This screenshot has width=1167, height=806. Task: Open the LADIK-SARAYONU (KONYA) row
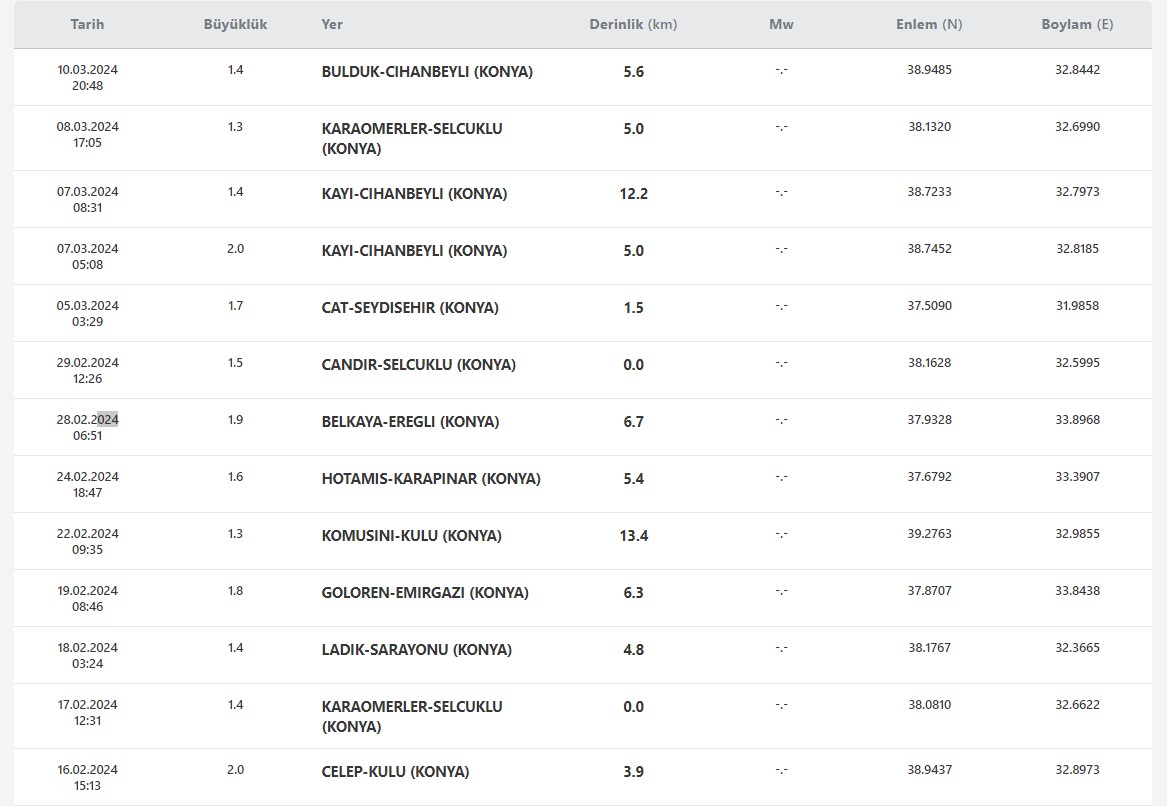pos(583,656)
